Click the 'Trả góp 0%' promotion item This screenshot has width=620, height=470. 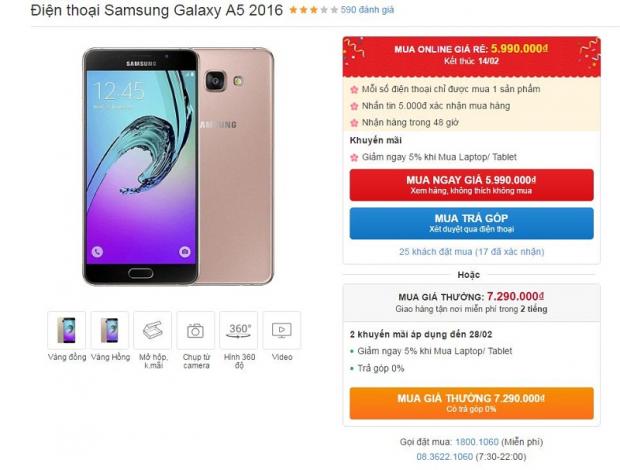tap(381, 368)
